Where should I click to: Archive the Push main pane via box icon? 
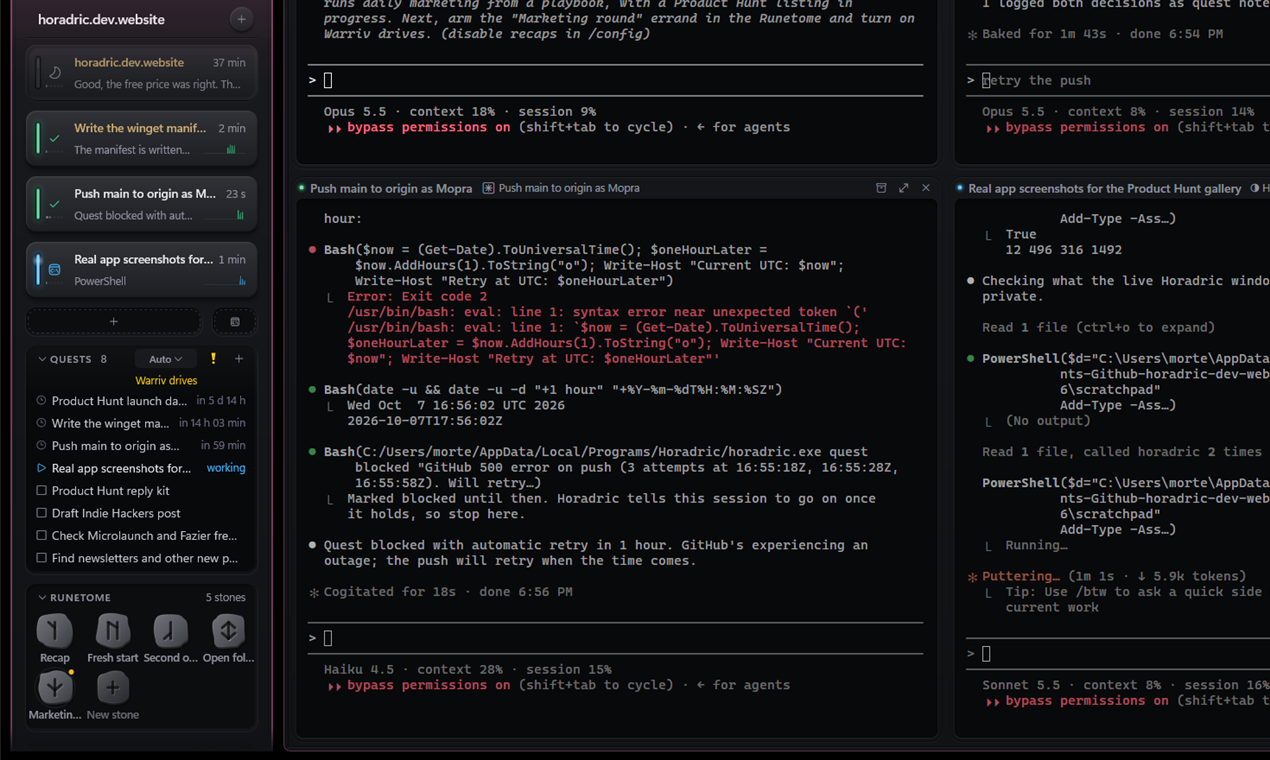(881, 188)
